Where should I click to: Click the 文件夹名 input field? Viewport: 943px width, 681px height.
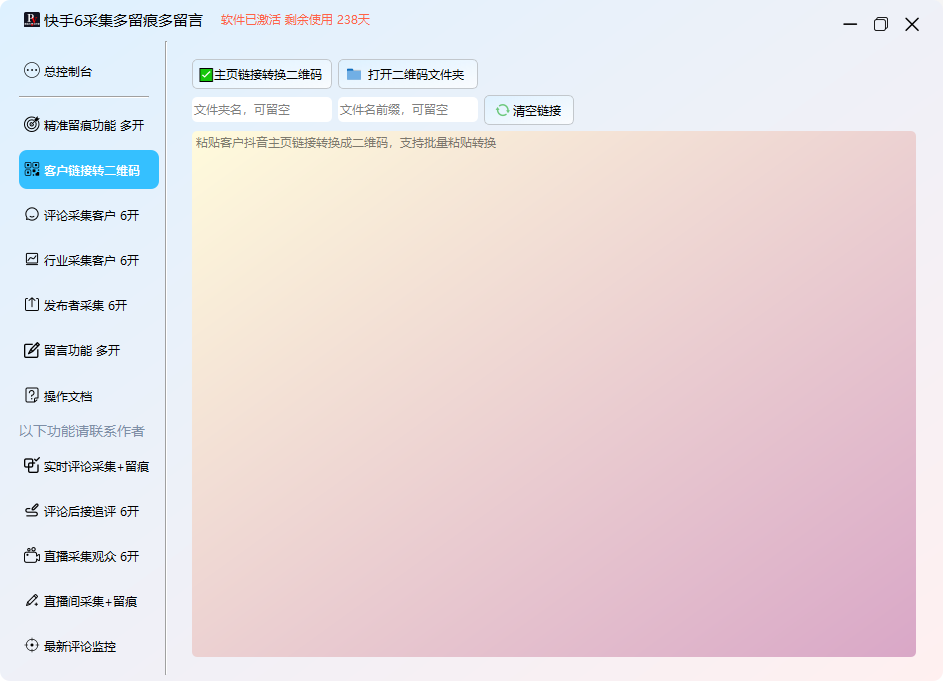pyautogui.click(x=261, y=110)
